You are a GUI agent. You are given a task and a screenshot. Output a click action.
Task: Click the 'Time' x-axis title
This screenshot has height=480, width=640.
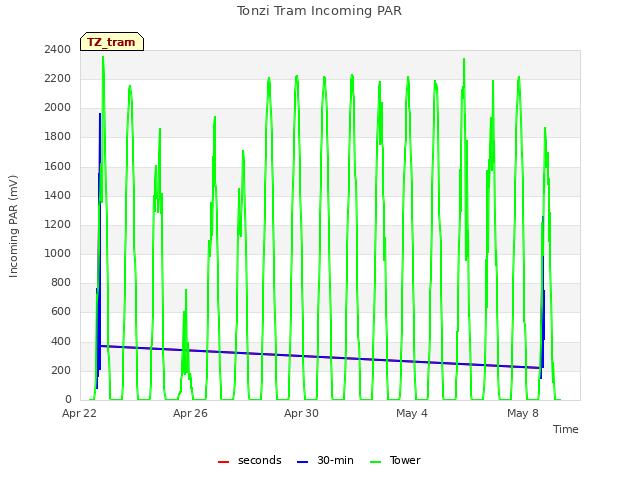coord(566,429)
